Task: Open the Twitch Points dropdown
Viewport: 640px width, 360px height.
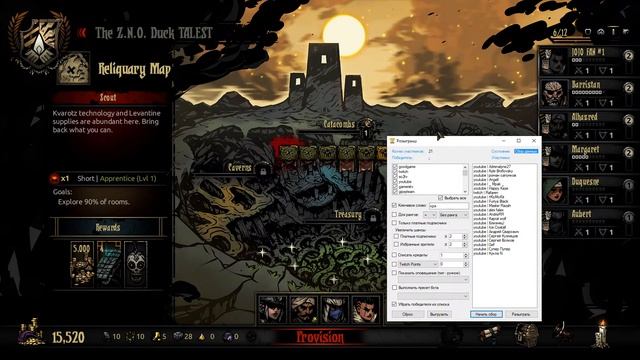Action: [418, 264]
